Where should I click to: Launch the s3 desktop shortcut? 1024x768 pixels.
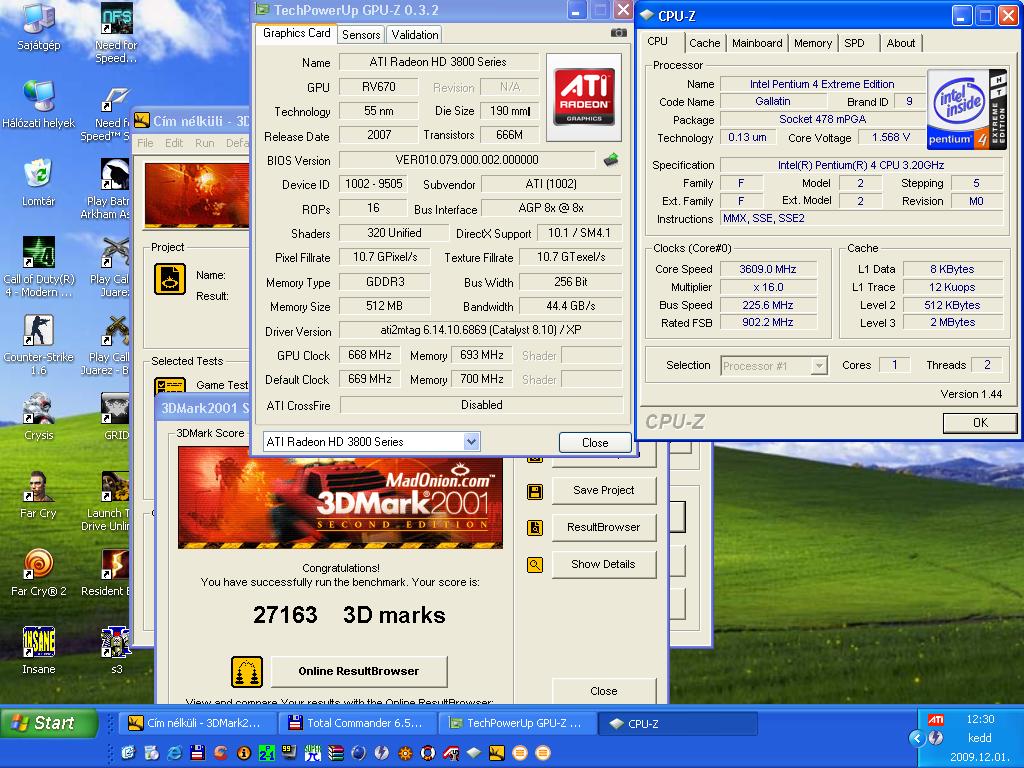point(116,643)
